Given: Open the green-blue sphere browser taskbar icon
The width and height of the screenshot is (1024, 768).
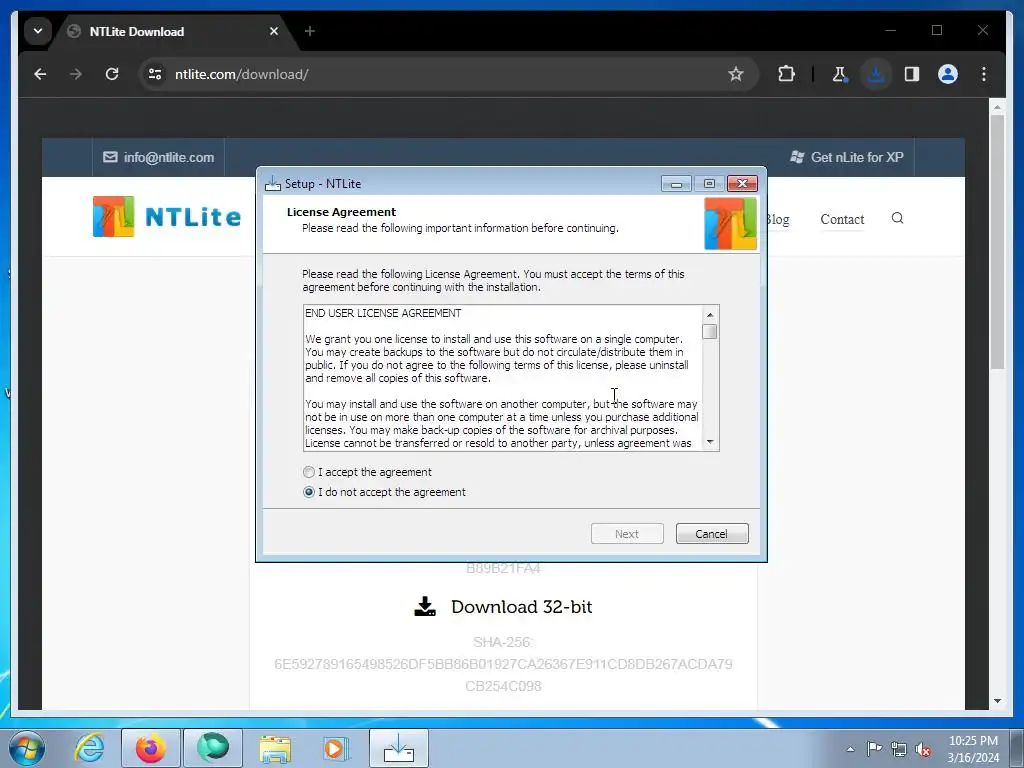Looking at the screenshot, I should coord(213,748).
